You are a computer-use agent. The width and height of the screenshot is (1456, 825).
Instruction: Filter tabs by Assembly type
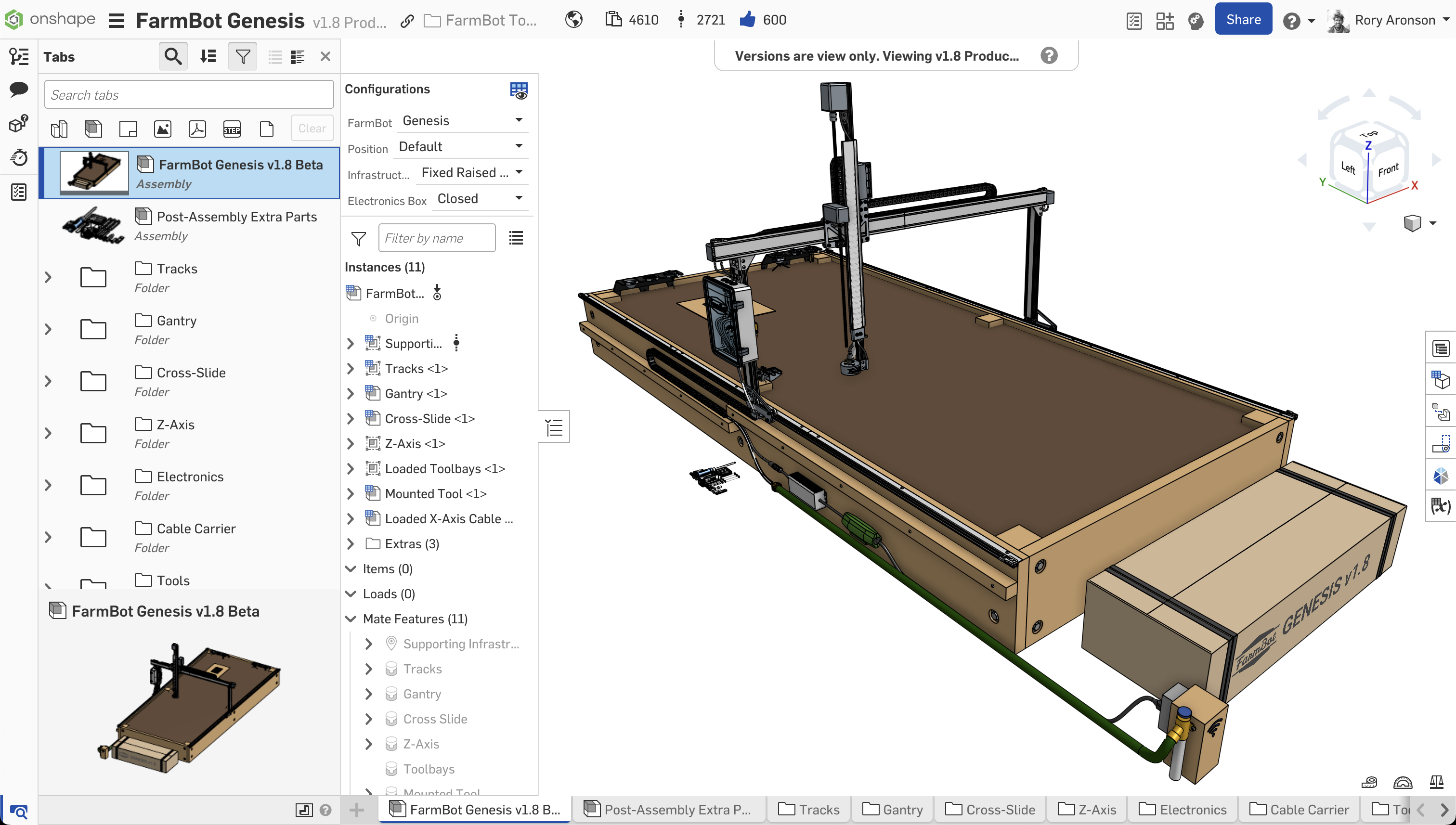click(93, 129)
